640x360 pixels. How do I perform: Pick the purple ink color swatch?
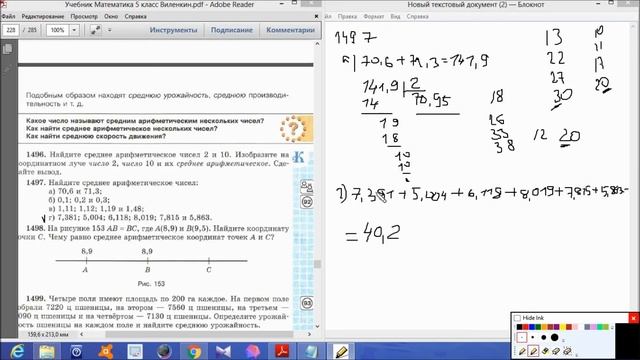point(556,327)
